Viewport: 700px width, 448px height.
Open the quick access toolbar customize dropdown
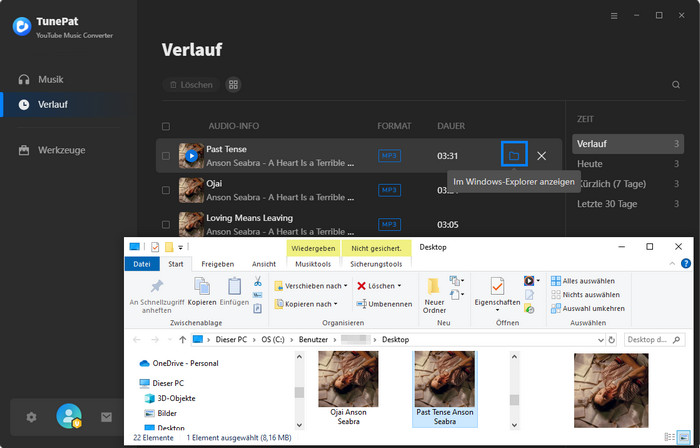(180, 247)
